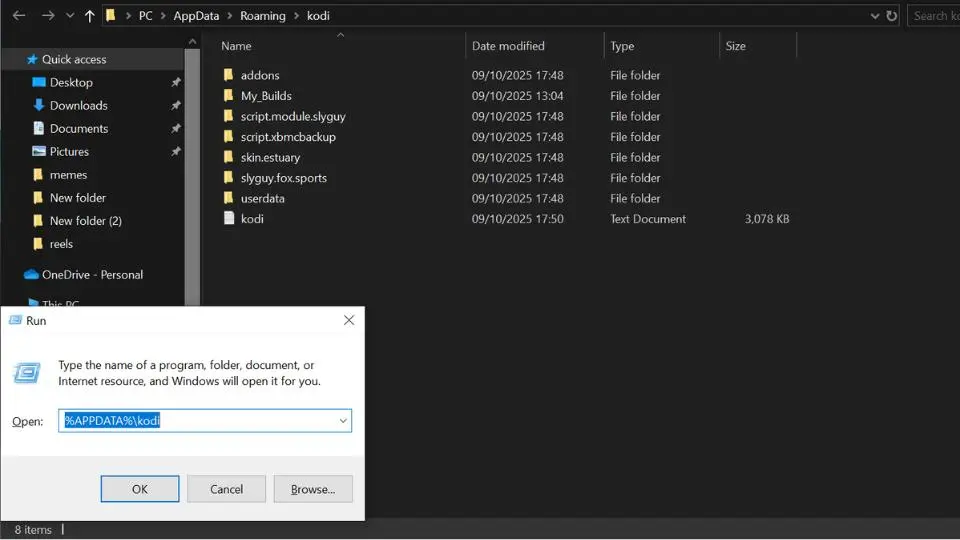Click the Run title bar icon
The image size is (960, 540).
15,320
